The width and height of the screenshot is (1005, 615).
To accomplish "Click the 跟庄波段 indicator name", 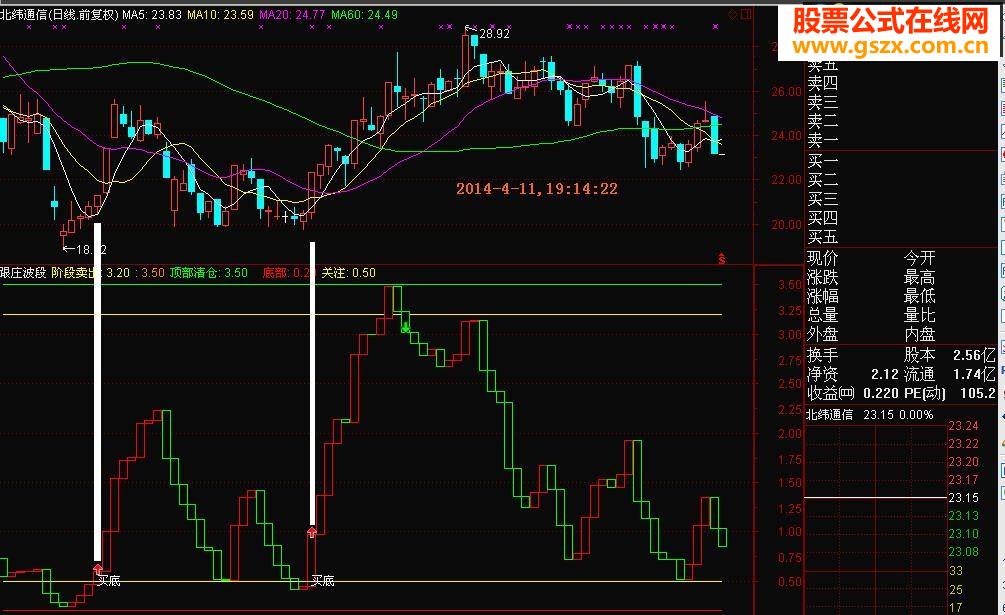I will point(23,273).
